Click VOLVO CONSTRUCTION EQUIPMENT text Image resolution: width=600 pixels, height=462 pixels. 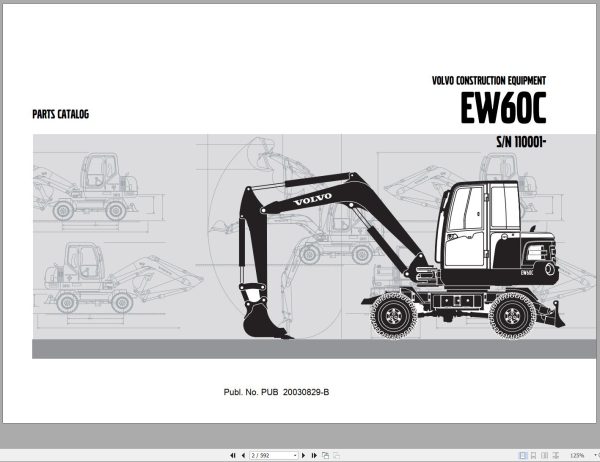(x=489, y=81)
